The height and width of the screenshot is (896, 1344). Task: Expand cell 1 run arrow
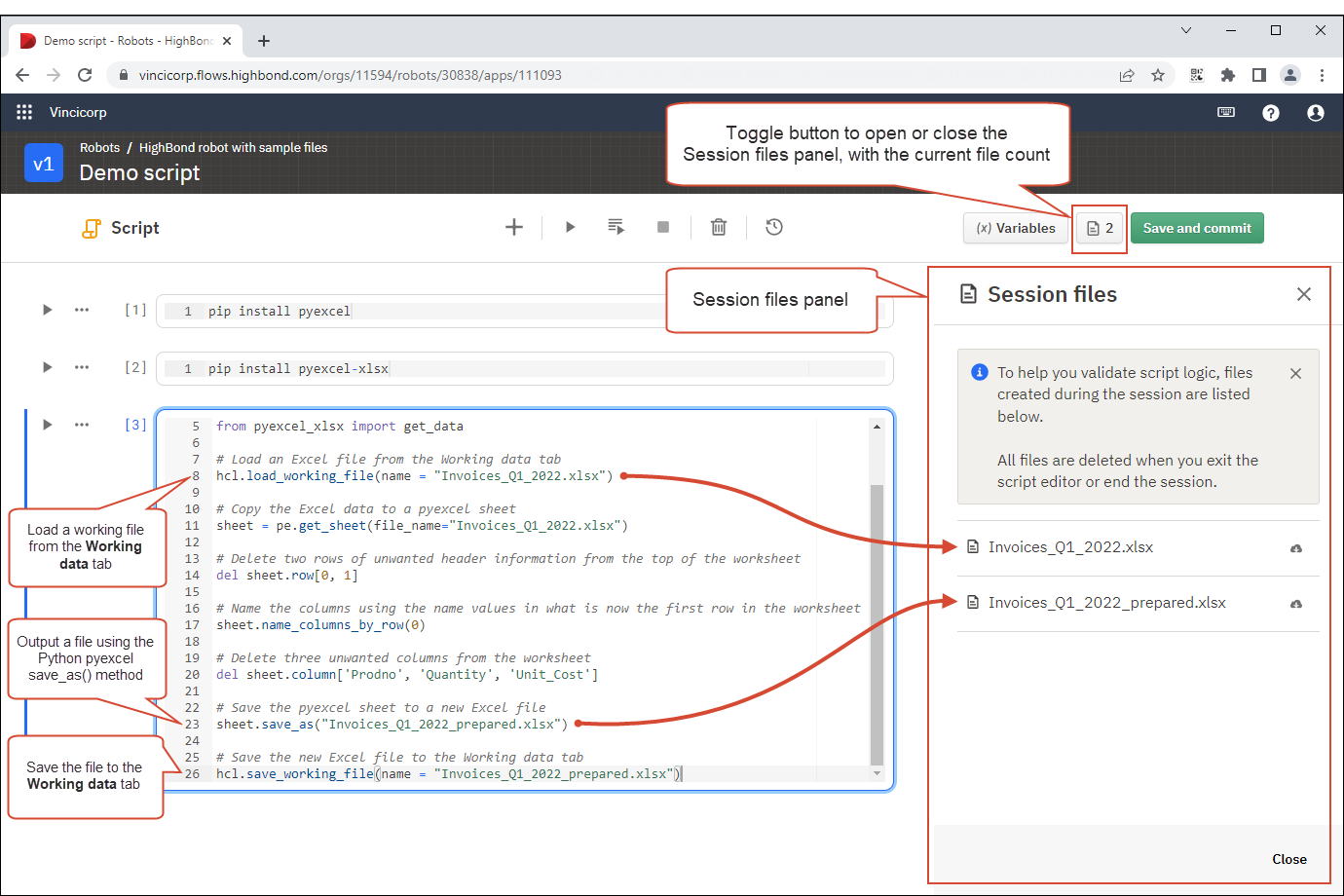[47, 310]
